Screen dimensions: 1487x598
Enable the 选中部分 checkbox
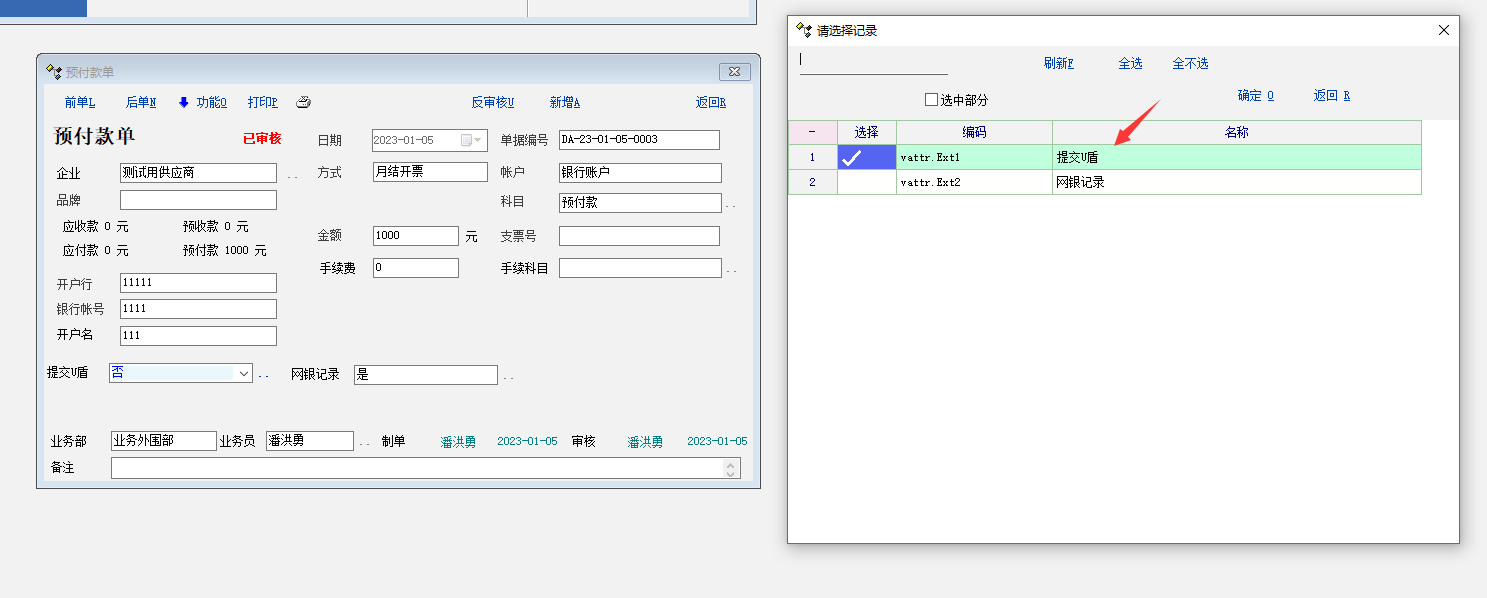click(x=931, y=100)
